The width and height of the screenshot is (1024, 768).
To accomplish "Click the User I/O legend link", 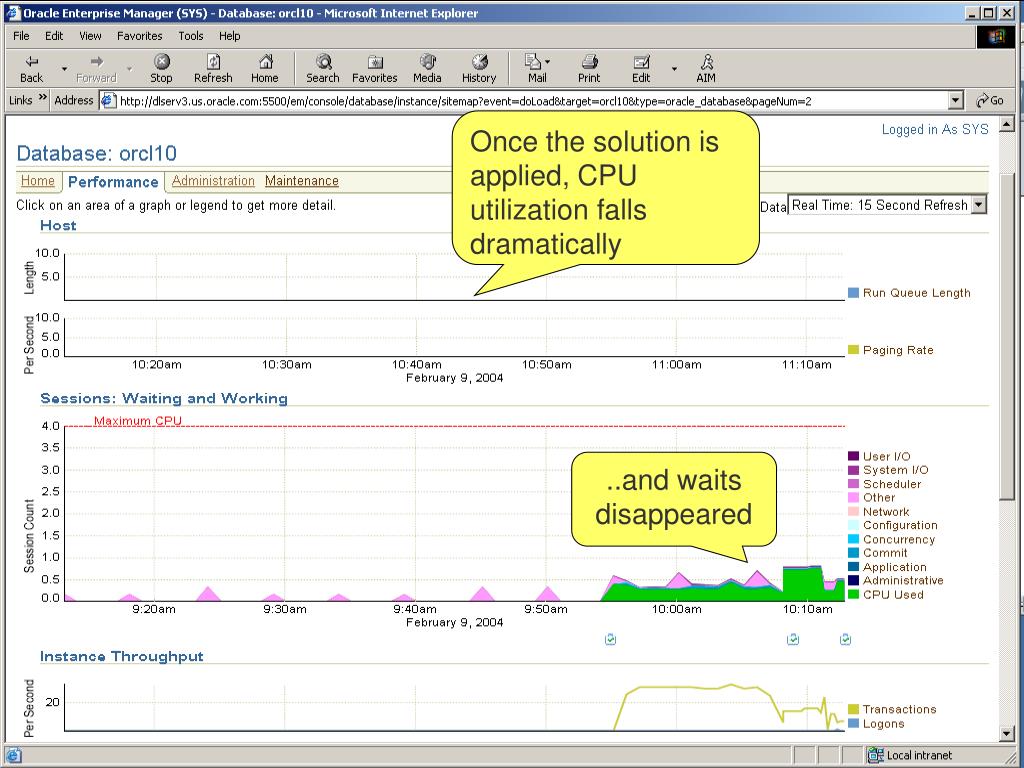I will 886,456.
